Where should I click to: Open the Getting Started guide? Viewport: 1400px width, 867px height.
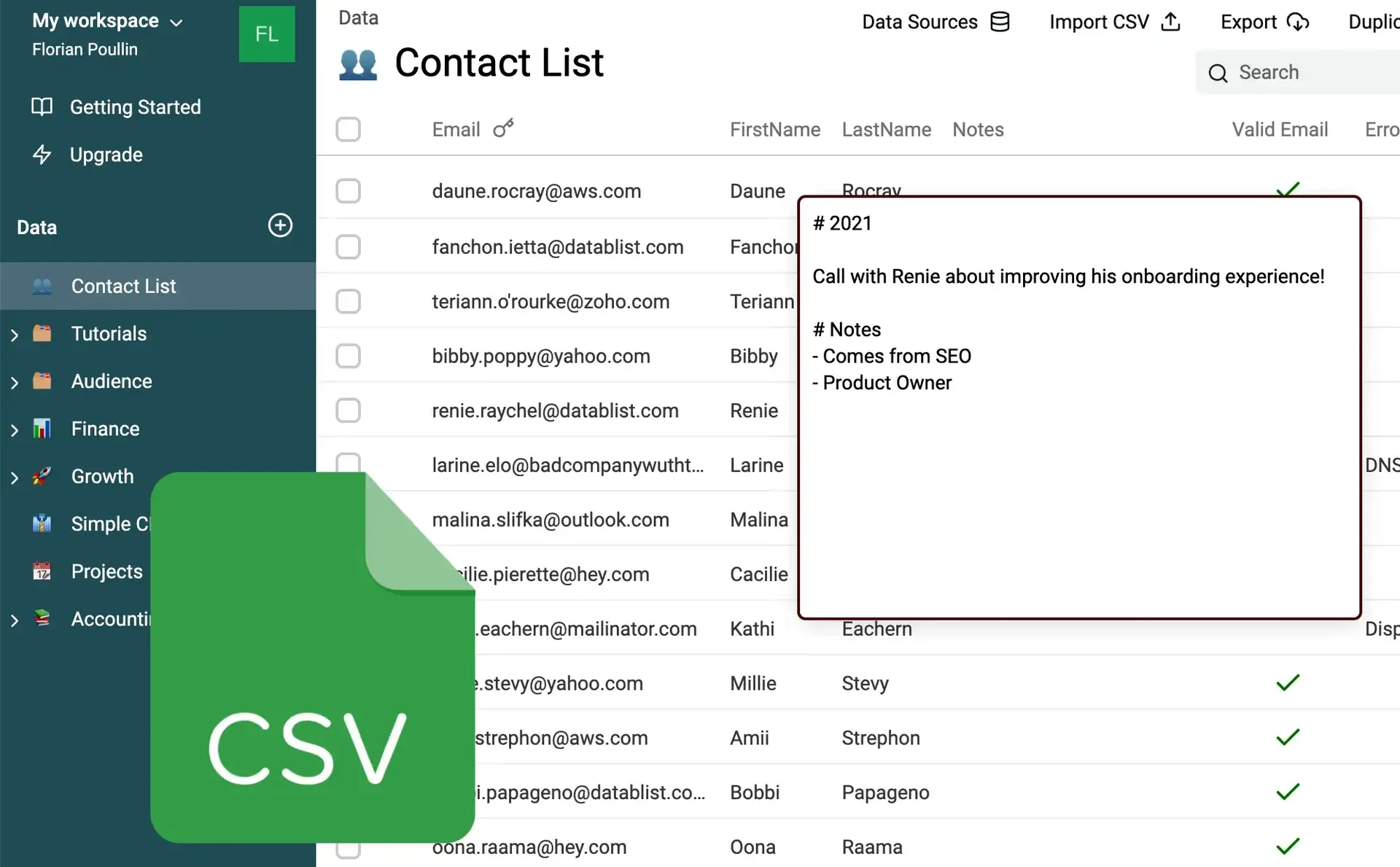(135, 107)
